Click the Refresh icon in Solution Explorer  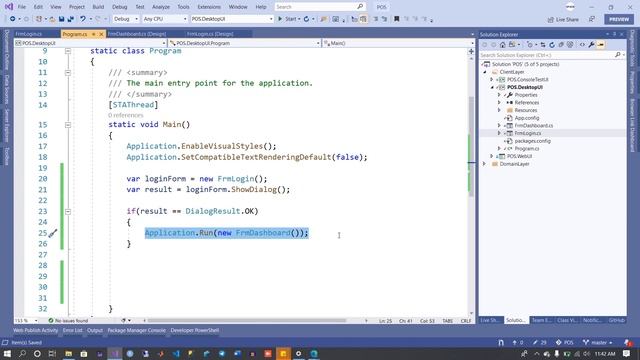552,45
